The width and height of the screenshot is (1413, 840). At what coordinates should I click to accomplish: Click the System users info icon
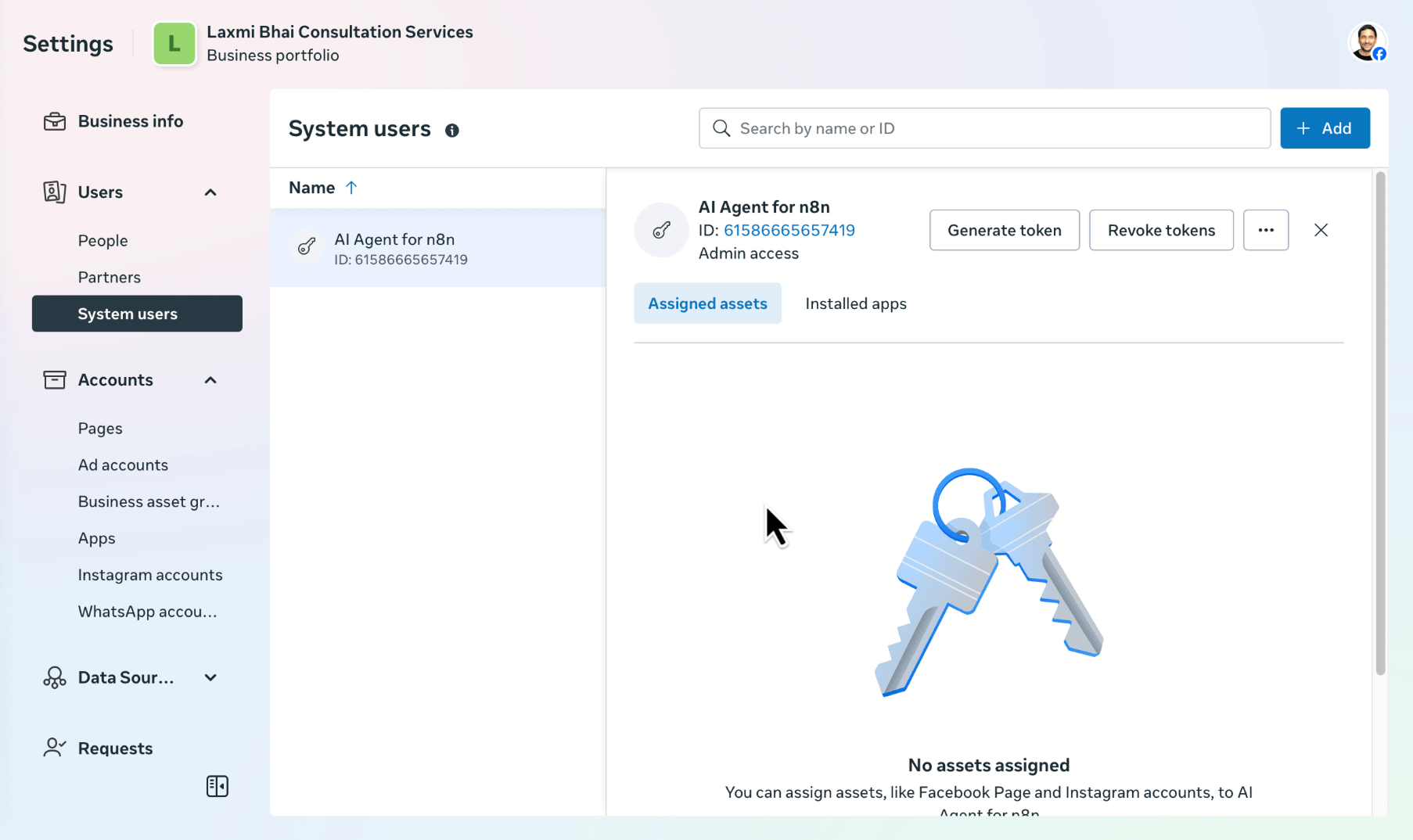tap(452, 131)
